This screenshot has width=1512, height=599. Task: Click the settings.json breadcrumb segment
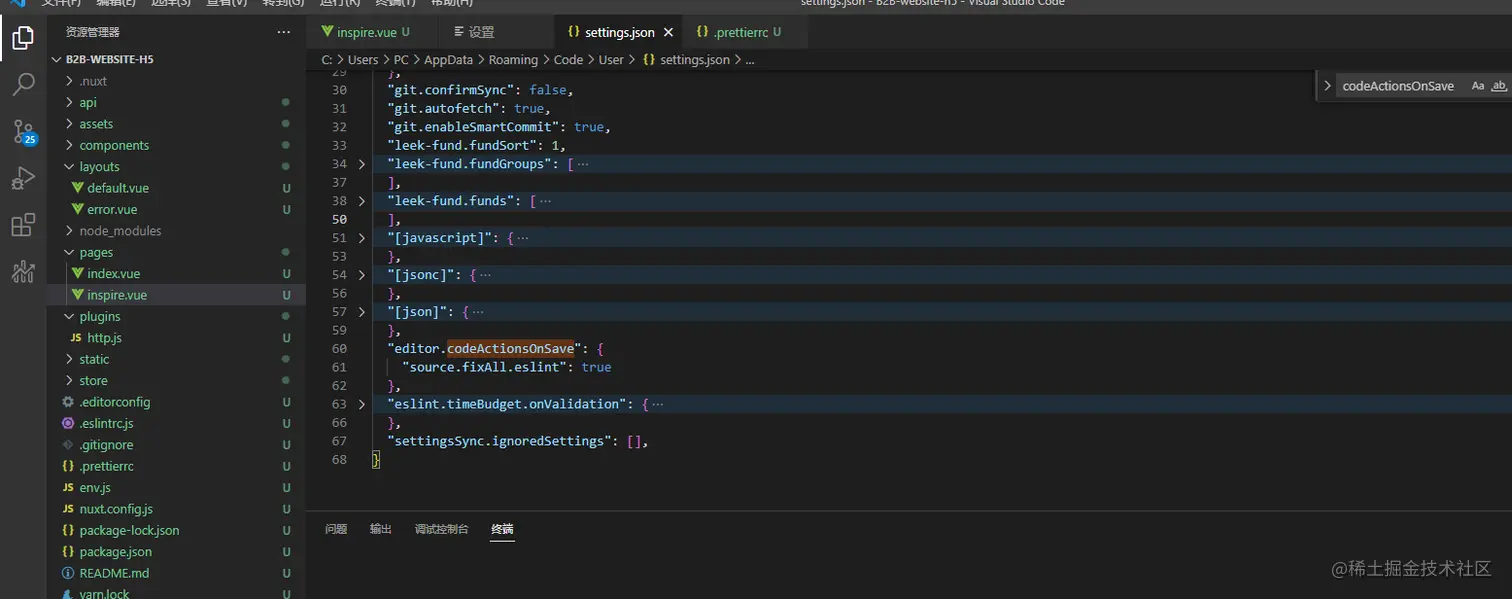coord(695,60)
